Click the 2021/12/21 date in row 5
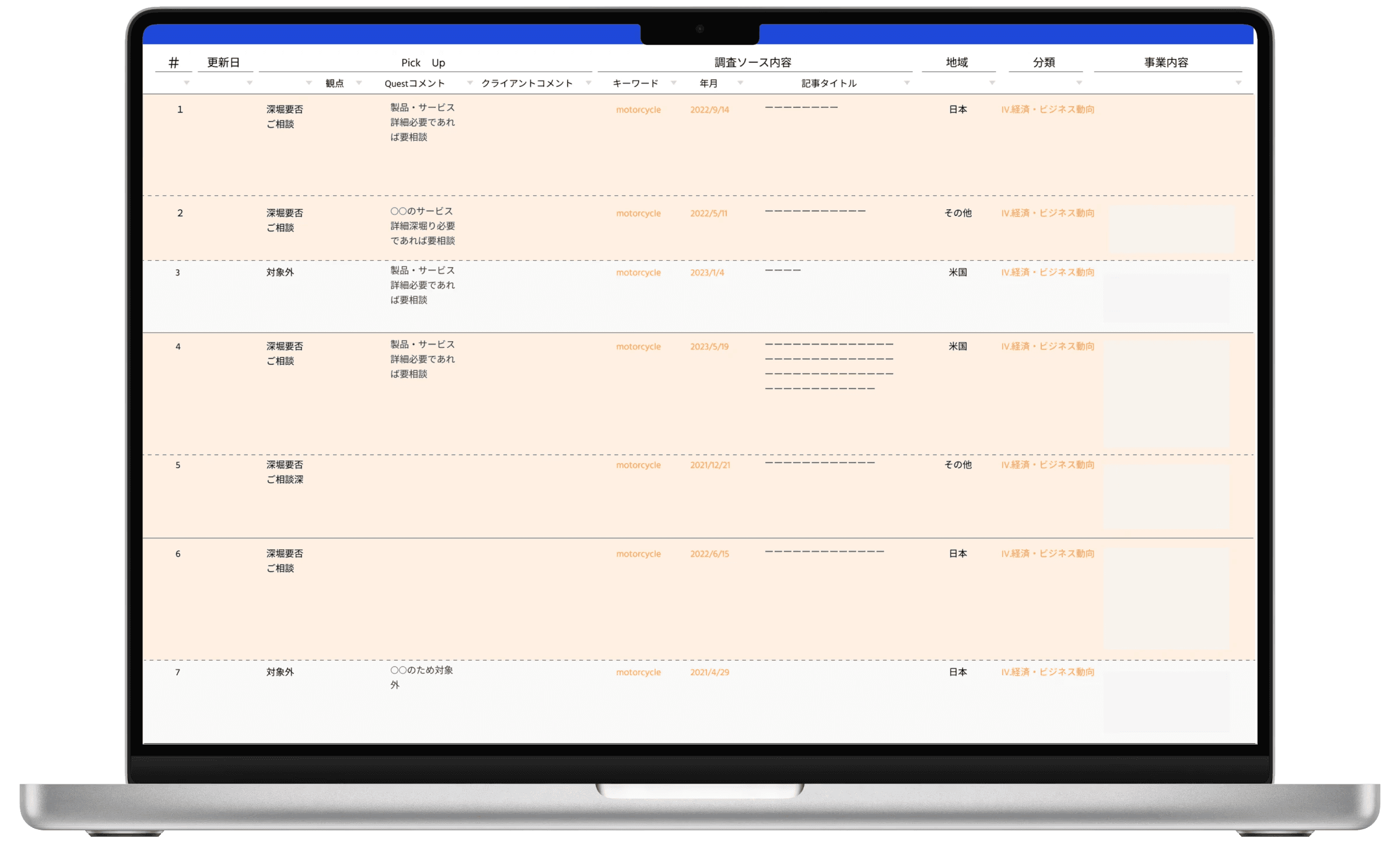The image size is (1400, 846). (x=710, y=465)
